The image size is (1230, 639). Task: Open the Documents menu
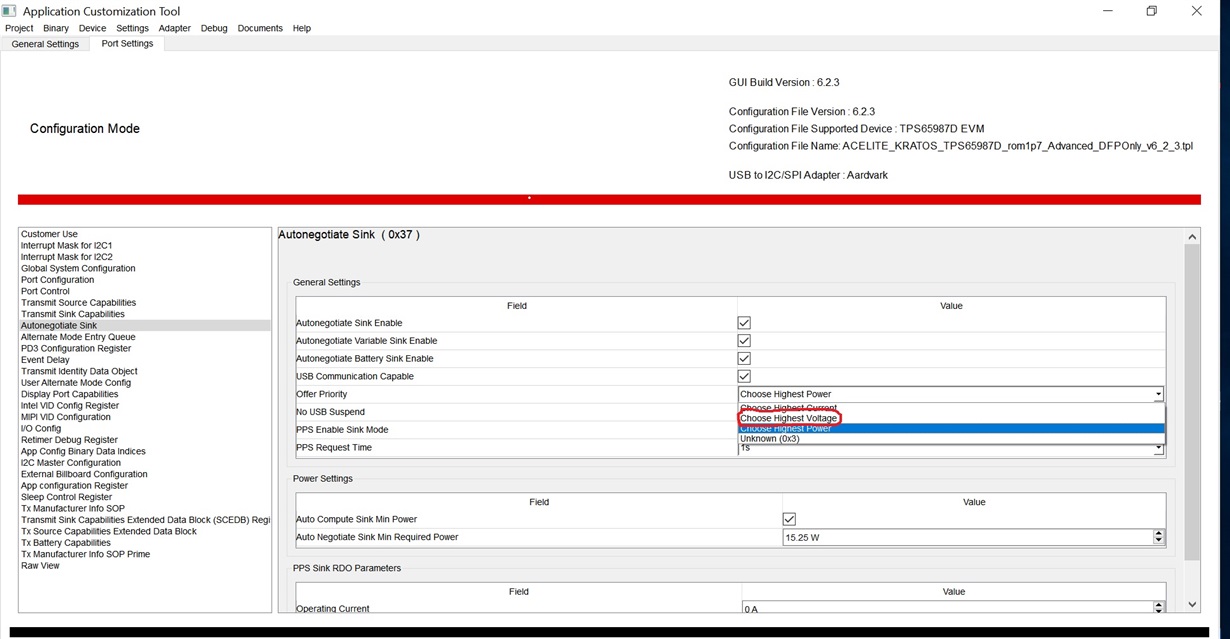[x=259, y=28]
